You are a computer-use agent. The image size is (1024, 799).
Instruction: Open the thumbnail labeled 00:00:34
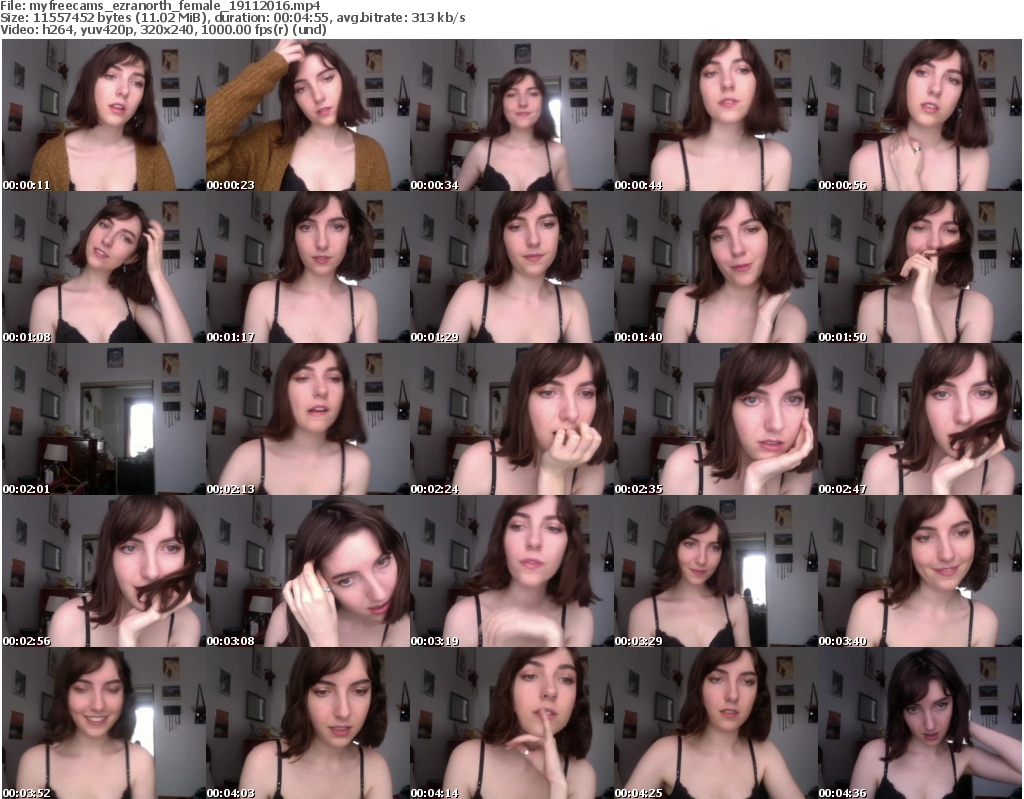(x=511, y=116)
